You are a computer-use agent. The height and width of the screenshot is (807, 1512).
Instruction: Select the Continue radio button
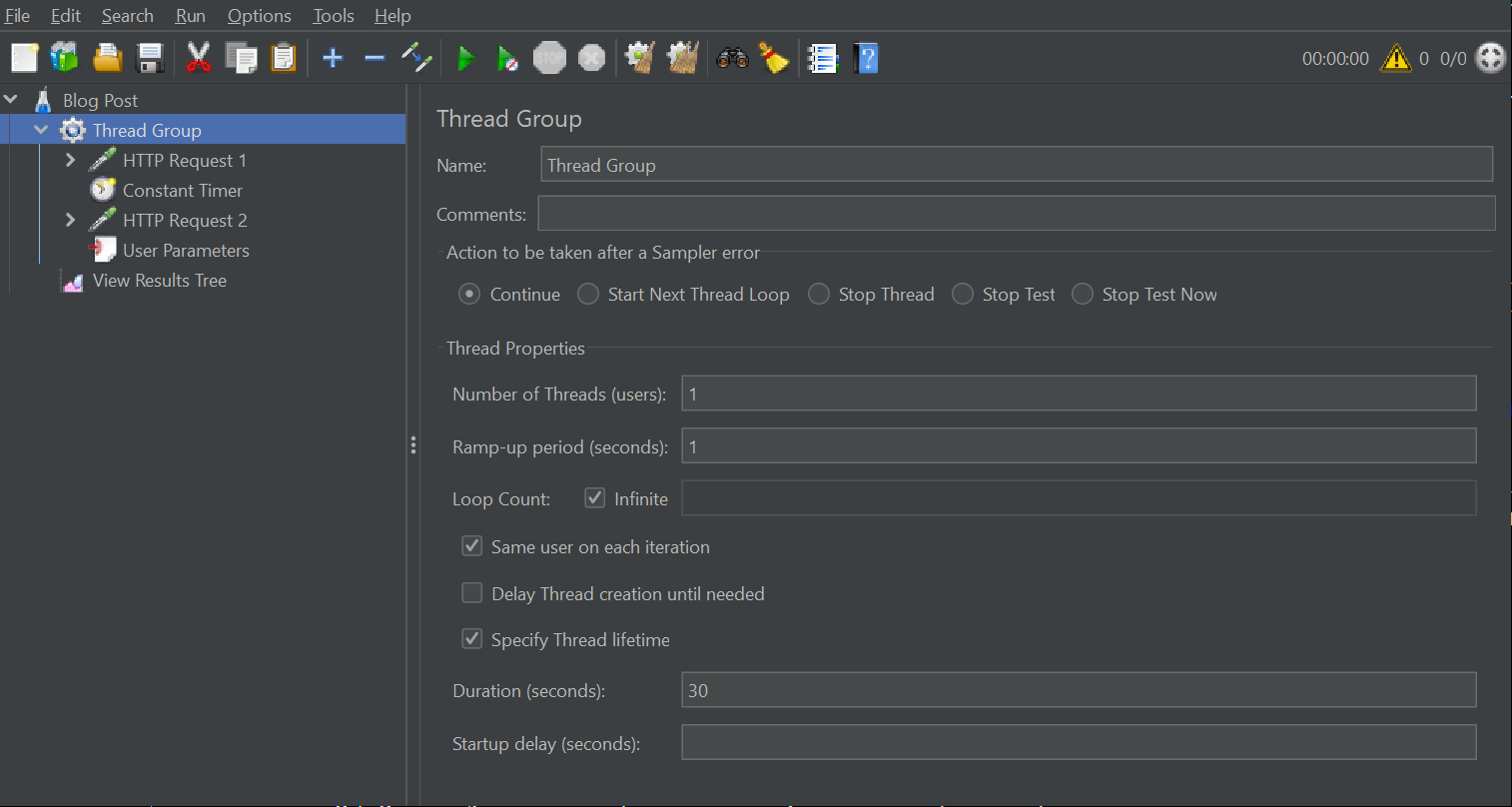(469, 295)
